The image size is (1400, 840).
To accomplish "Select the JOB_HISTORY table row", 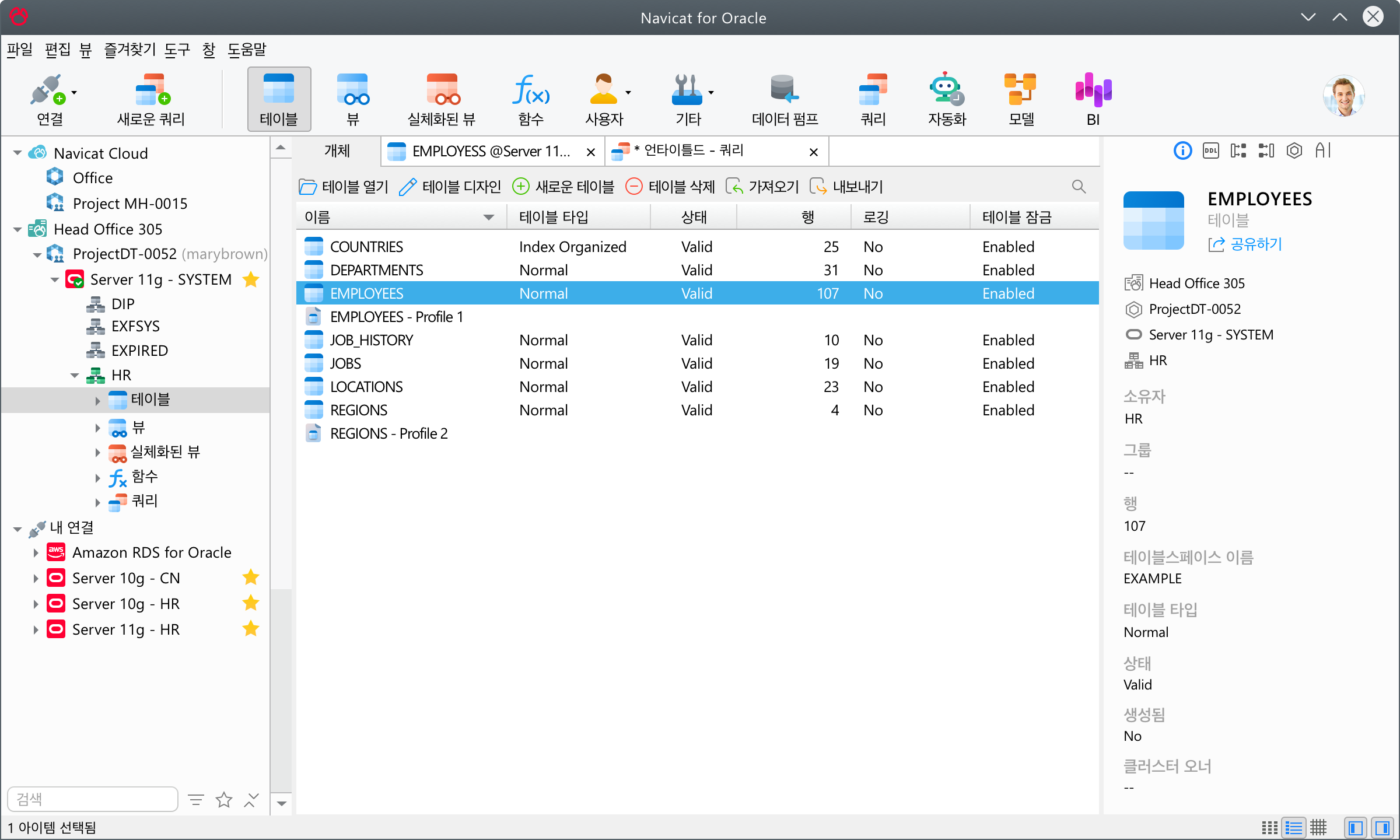I will [x=697, y=340].
